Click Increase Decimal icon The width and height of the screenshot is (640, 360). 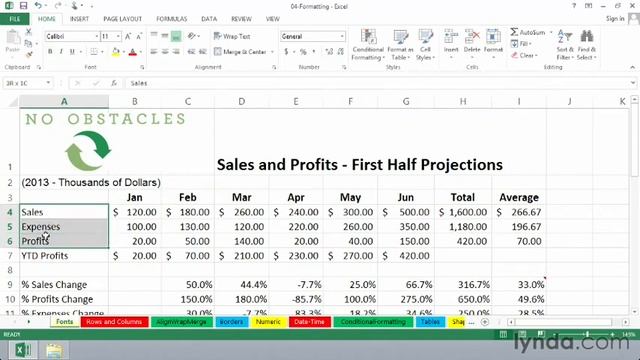click(329, 52)
